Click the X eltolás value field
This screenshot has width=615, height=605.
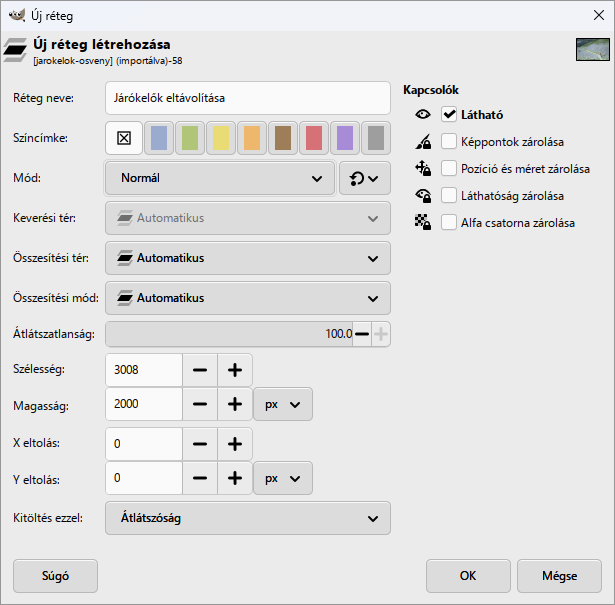coord(144,444)
